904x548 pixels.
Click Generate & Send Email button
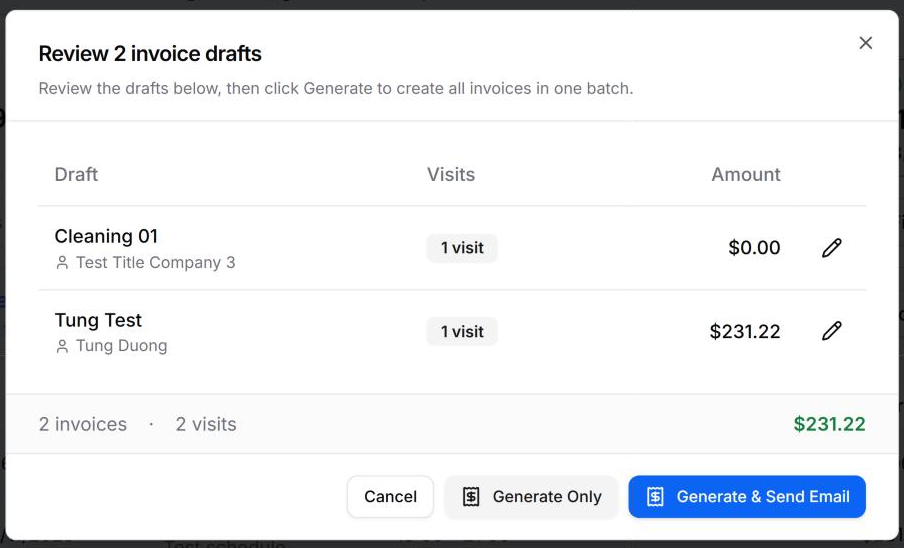click(747, 496)
